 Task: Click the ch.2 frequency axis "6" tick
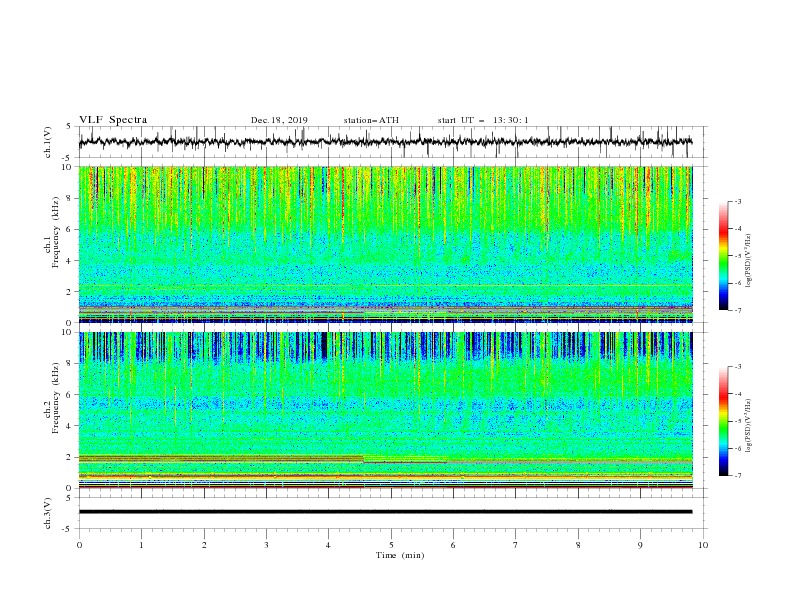pyautogui.click(x=70, y=395)
